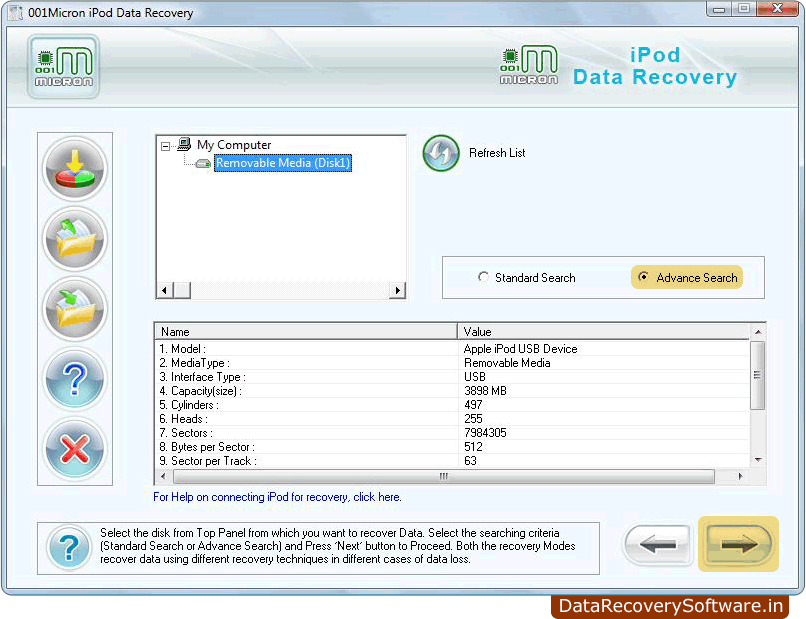Click the tree panel left scroll arrow
The width and height of the screenshot is (806, 619).
click(x=164, y=290)
